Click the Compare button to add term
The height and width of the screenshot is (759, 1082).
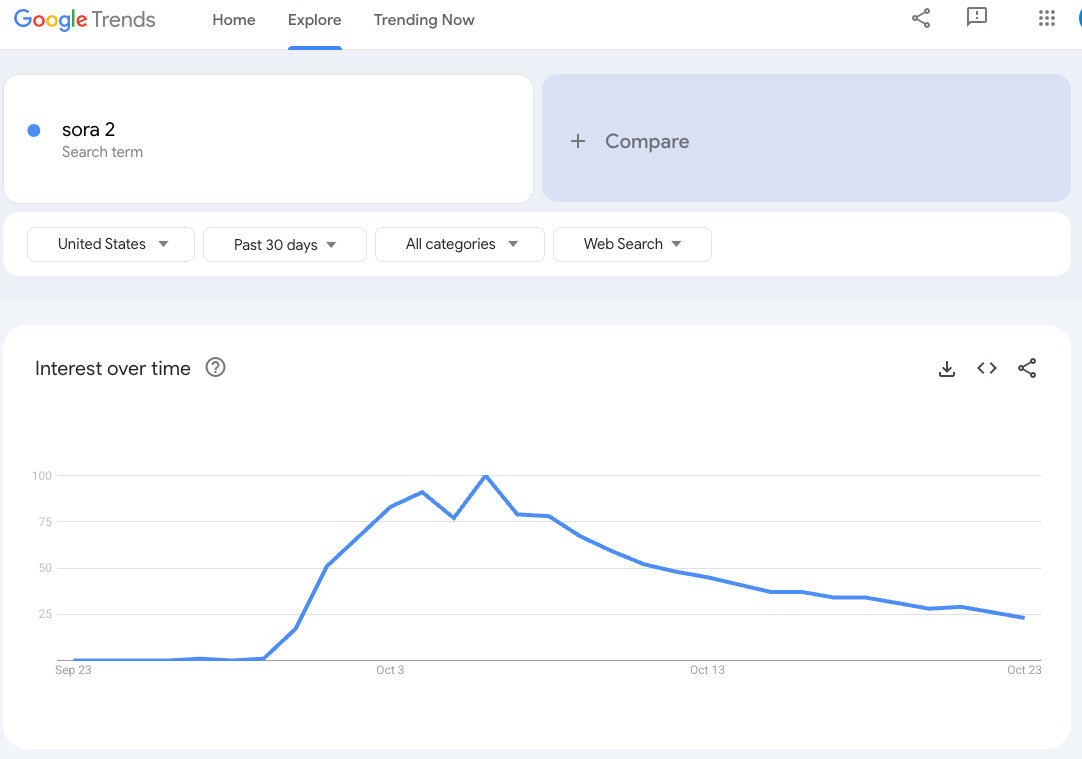(646, 142)
